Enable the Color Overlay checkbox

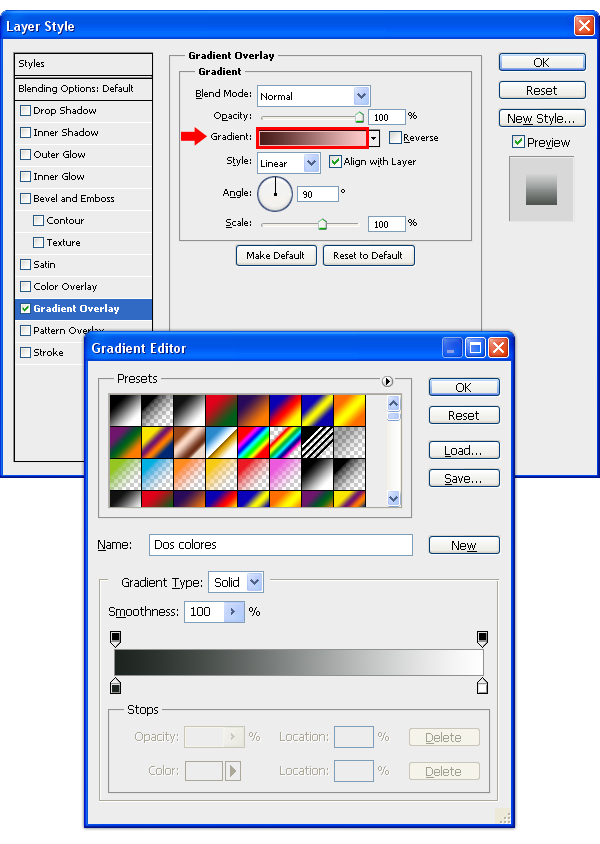[x=25, y=286]
